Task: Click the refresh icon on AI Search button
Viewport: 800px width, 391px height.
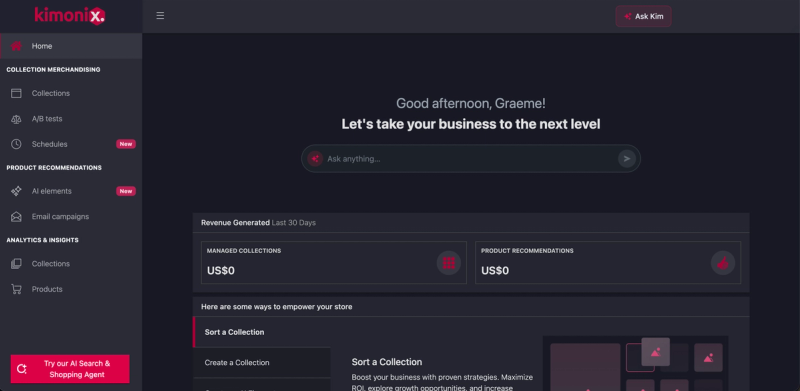Action: pyautogui.click(x=21, y=369)
